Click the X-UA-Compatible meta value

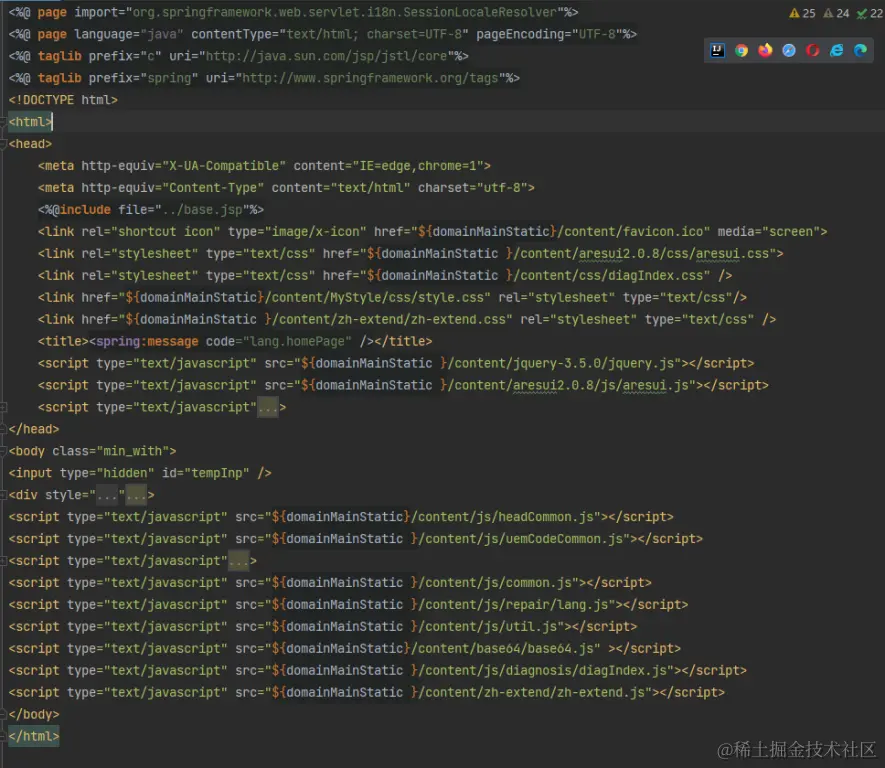224,166
